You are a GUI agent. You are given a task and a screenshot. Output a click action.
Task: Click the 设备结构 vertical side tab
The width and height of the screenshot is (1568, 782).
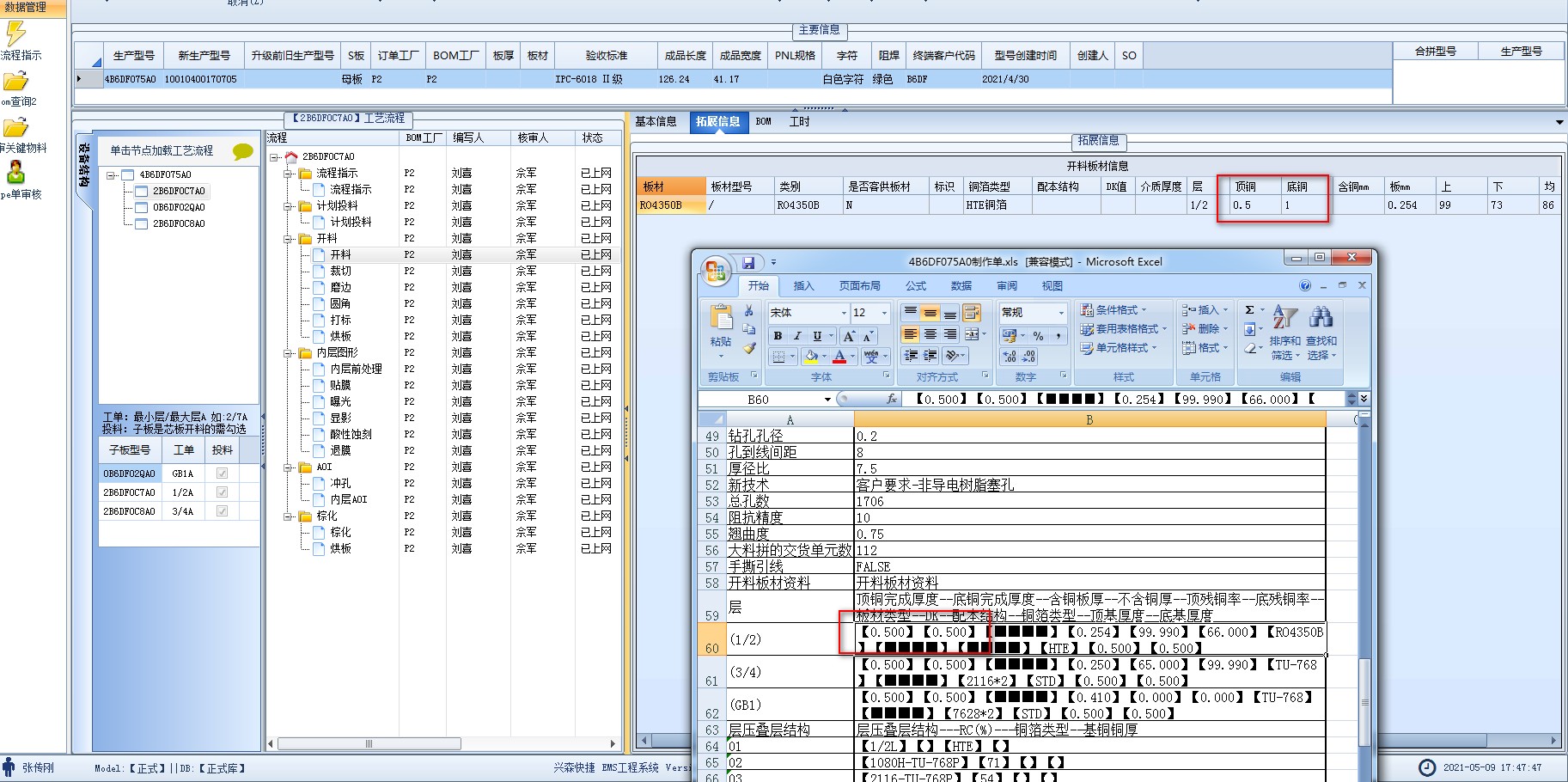pyautogui.click(x=83, y=165)
